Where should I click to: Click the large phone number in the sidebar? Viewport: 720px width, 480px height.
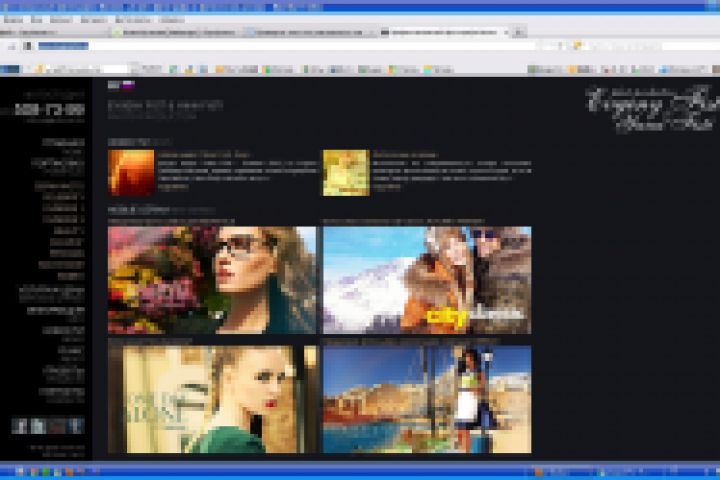pos(50,109)
